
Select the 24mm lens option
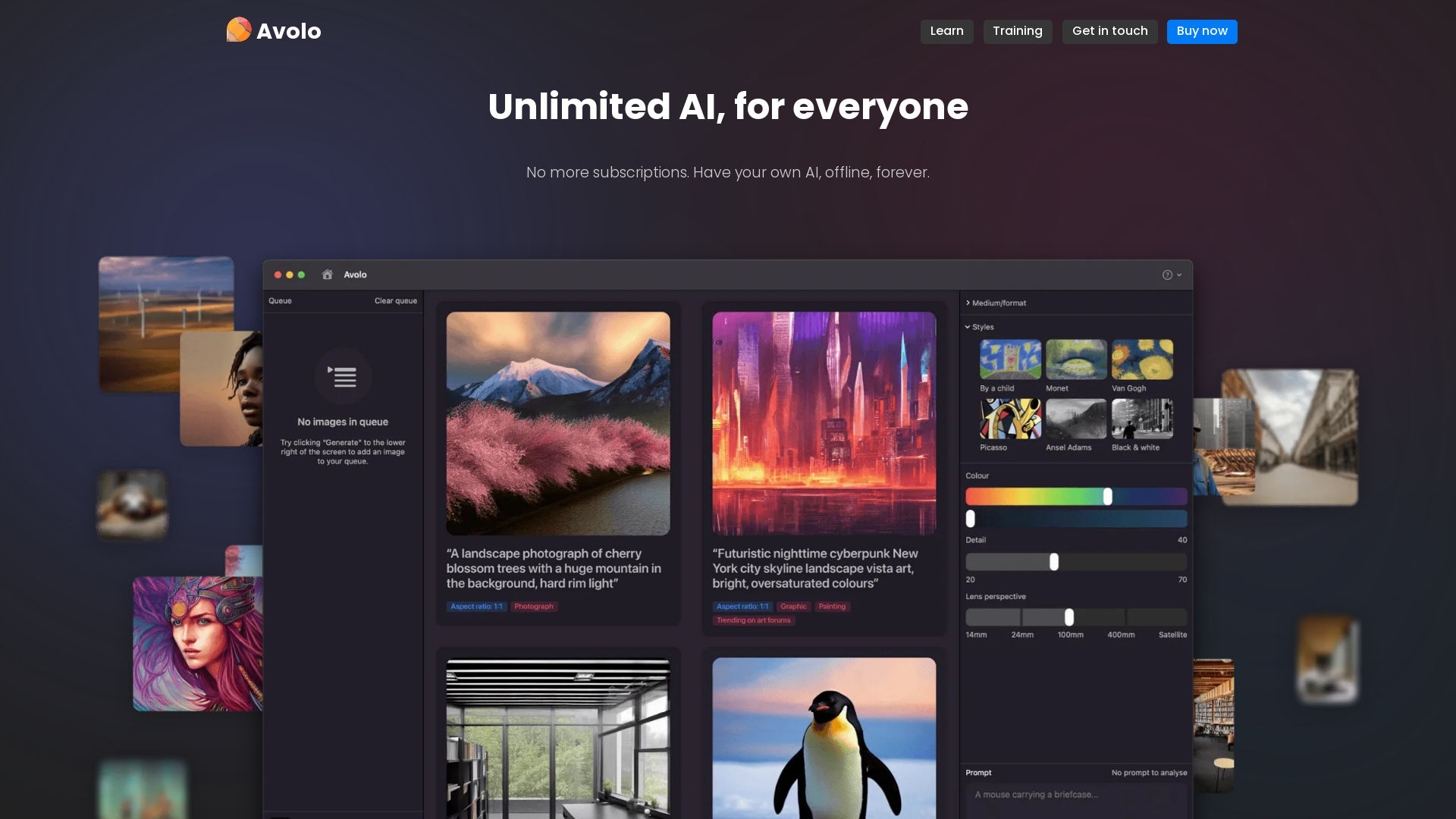click(x=1021, y=635)
